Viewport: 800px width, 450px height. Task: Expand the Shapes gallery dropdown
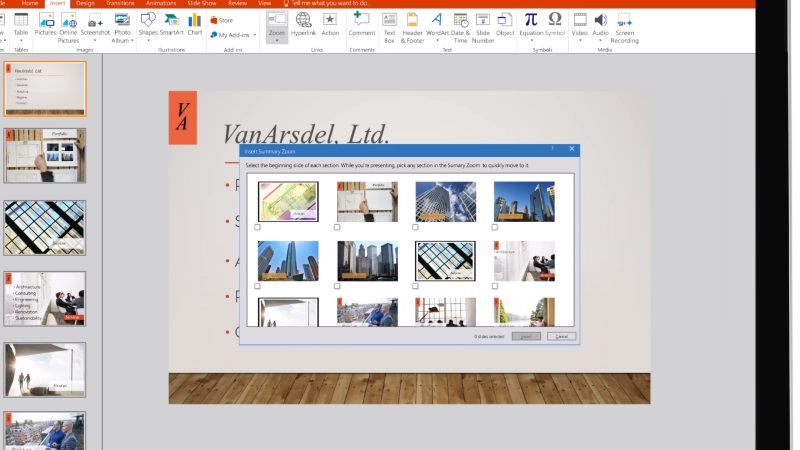click(148, 40)
